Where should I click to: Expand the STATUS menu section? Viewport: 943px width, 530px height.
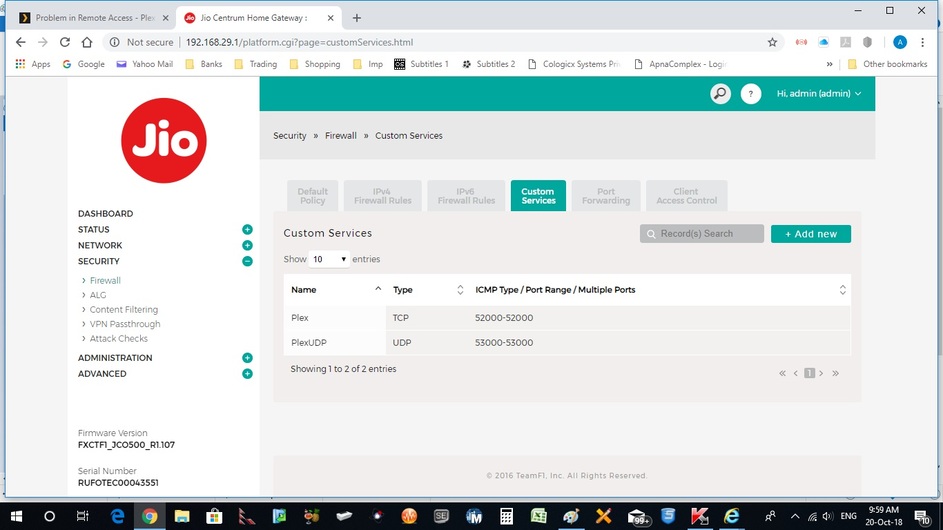247,229
